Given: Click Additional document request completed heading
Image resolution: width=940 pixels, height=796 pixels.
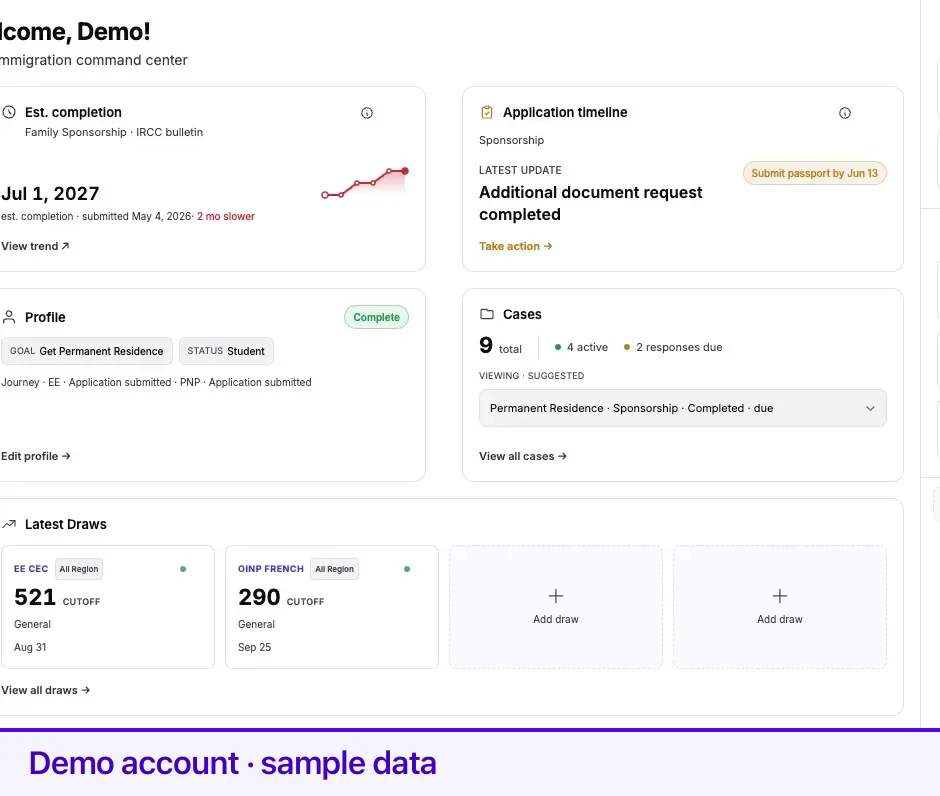Looking at the screenshot, I should click(590, 203).
